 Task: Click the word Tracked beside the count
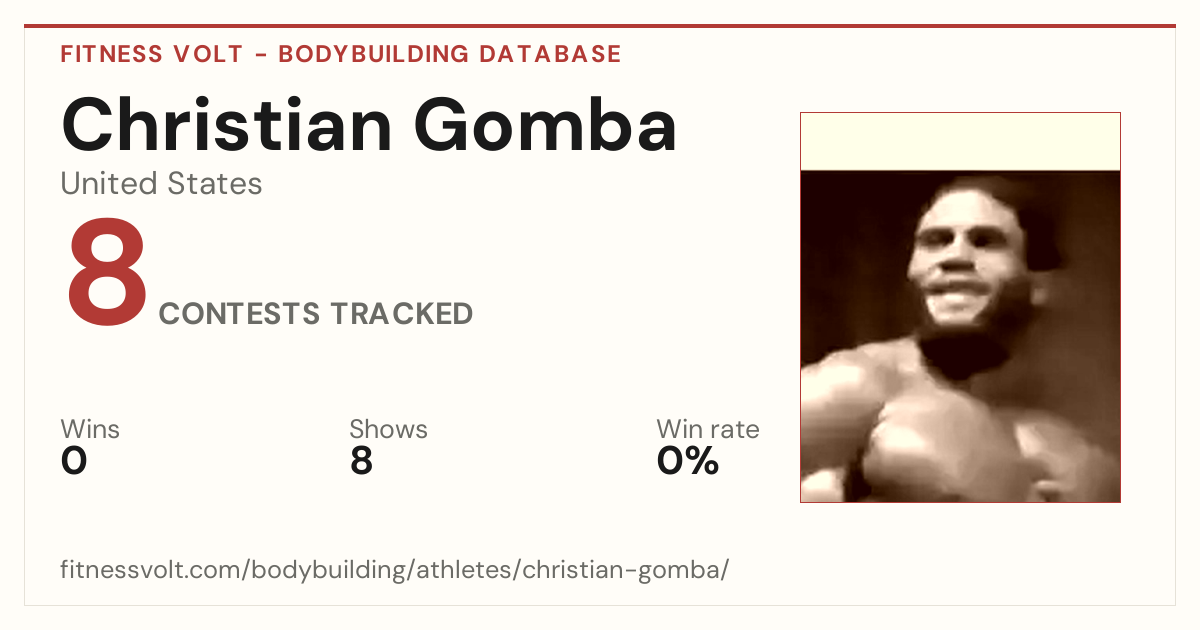[x=402, y=314]
